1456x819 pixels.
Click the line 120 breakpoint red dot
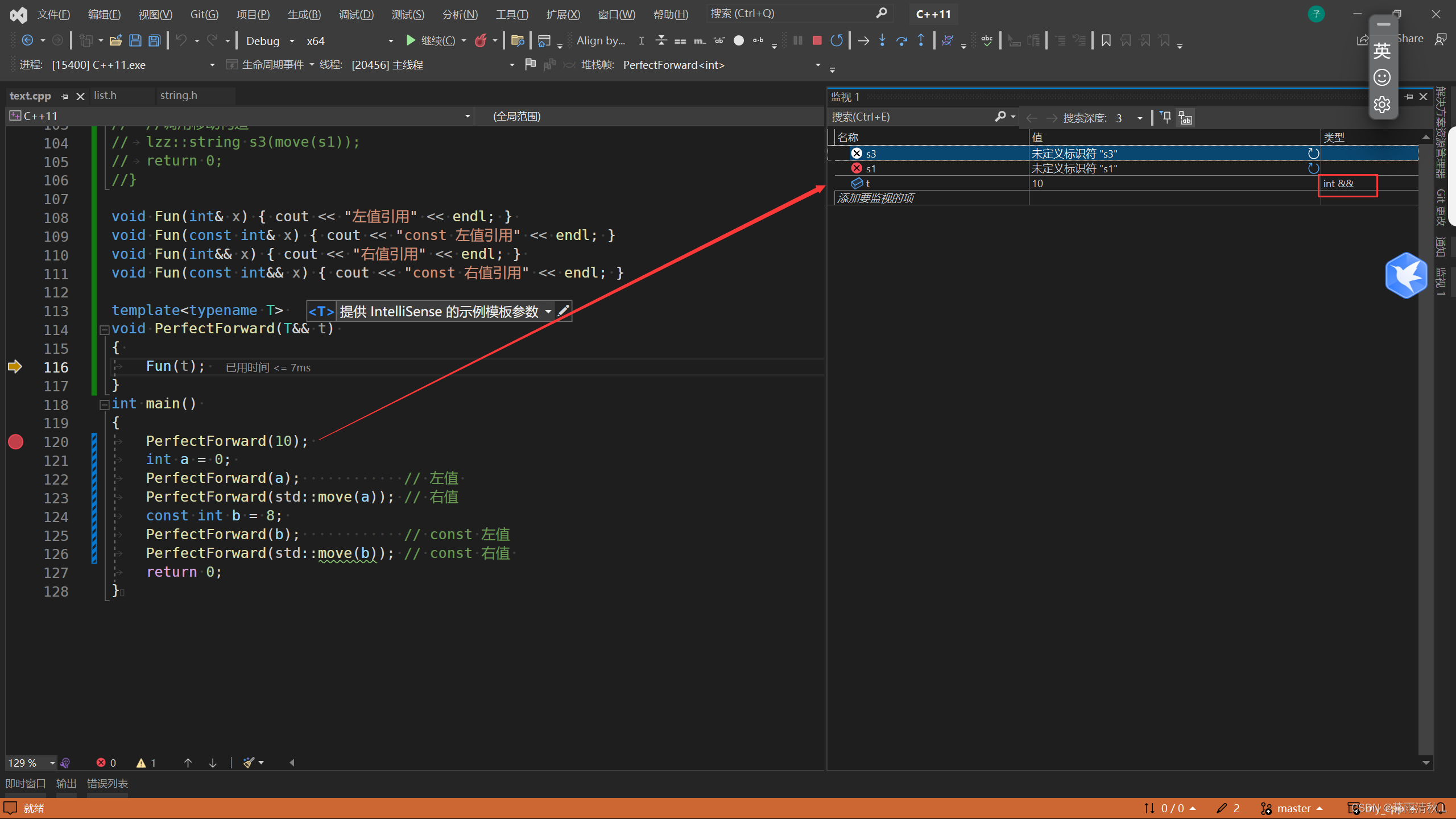(16, 442)
